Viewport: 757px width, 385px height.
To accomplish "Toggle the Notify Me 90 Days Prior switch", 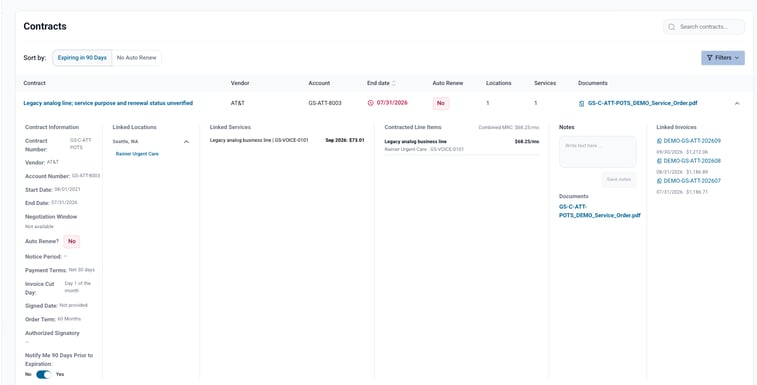I will 43,374.
